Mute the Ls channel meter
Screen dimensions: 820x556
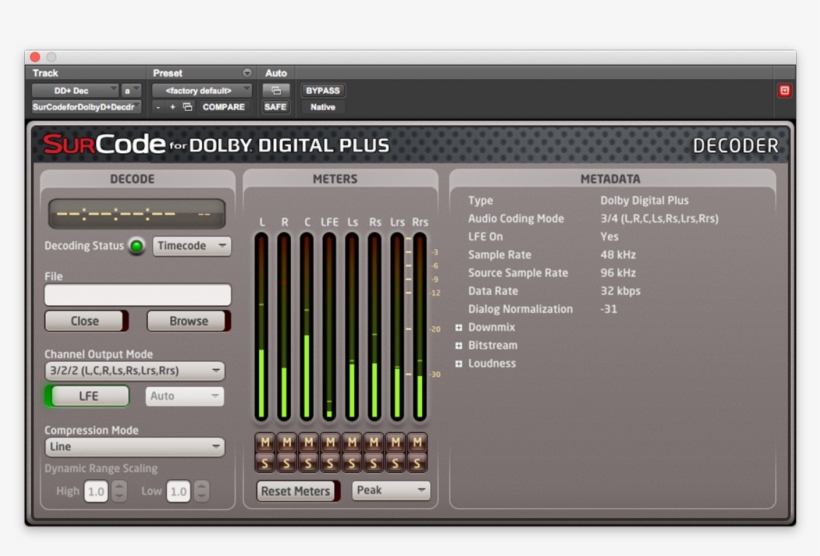(x=352, y=442)
